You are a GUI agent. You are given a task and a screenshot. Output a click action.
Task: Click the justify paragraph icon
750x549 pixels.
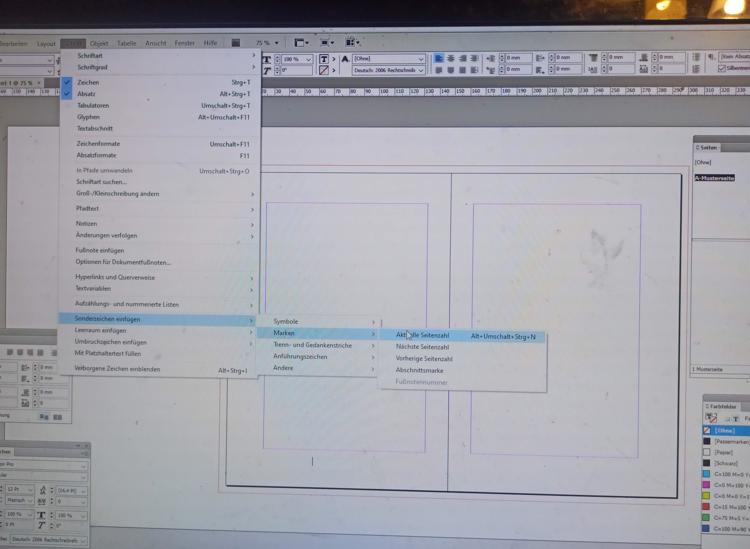click(x=474, y=58)
